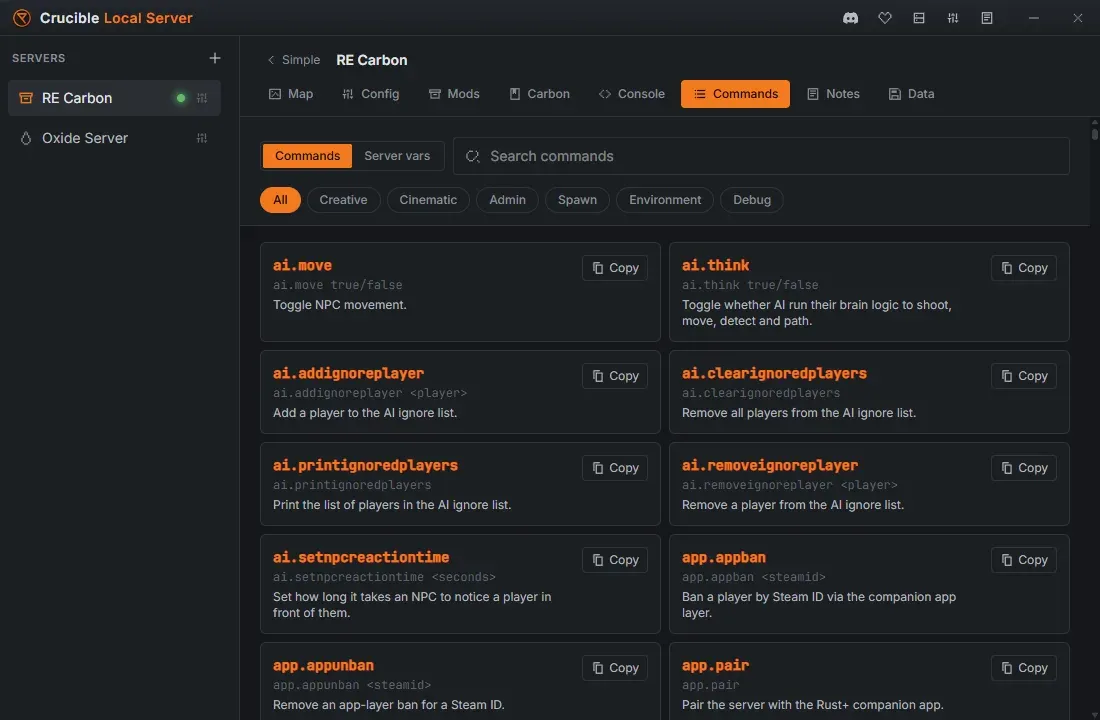This screenshot has width=1100, height=720.
Task: Copy the ai.addignoreplayer command
Action: pos(615,376)
